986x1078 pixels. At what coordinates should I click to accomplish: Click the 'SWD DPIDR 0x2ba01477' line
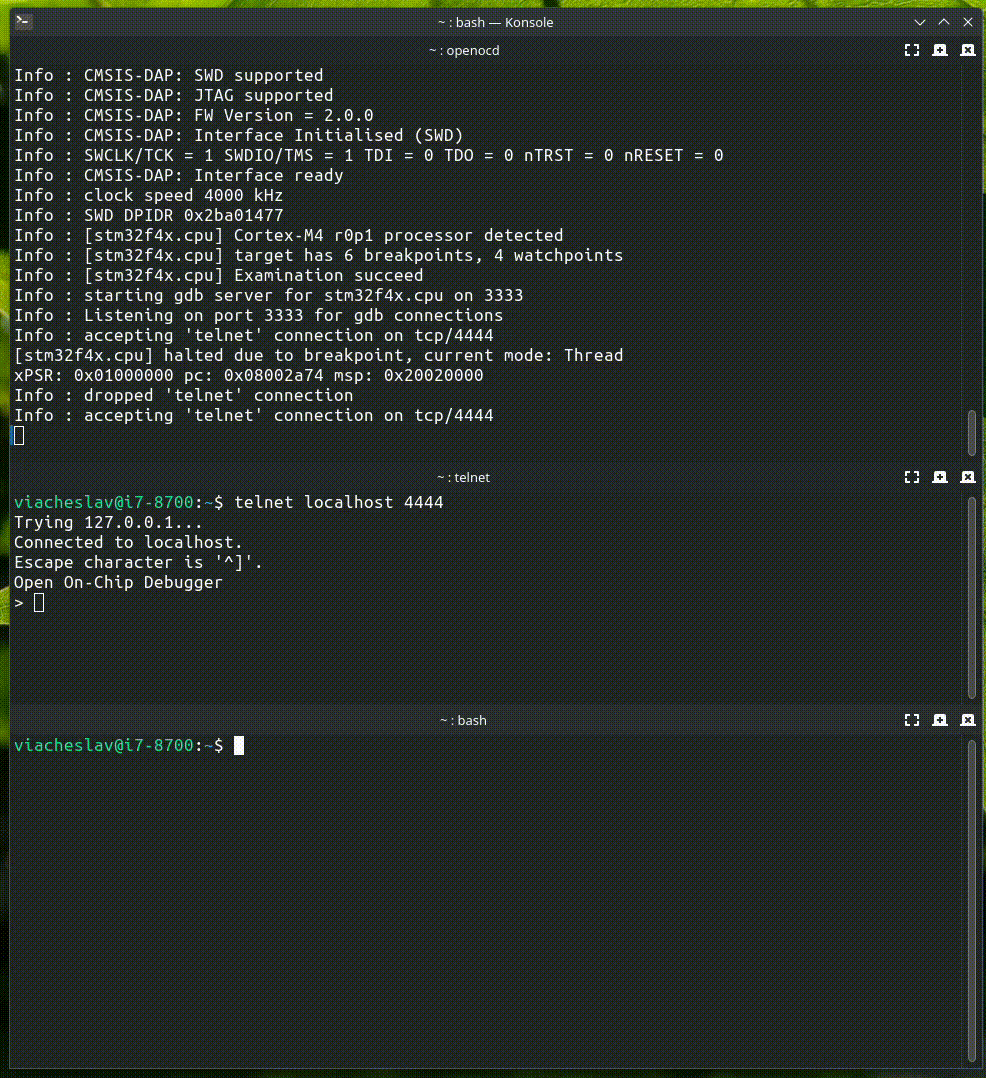149,215
